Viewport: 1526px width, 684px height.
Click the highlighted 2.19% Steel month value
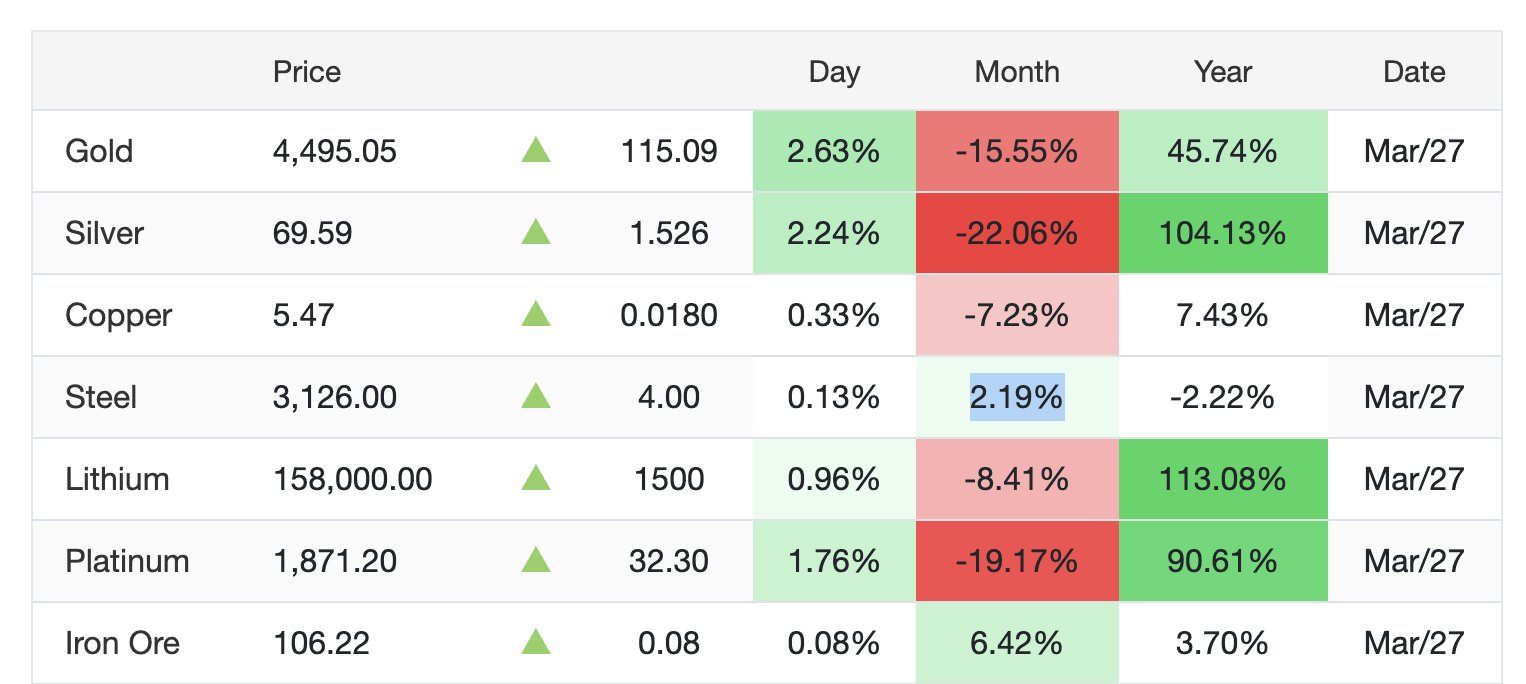[x=1016, y=398]
